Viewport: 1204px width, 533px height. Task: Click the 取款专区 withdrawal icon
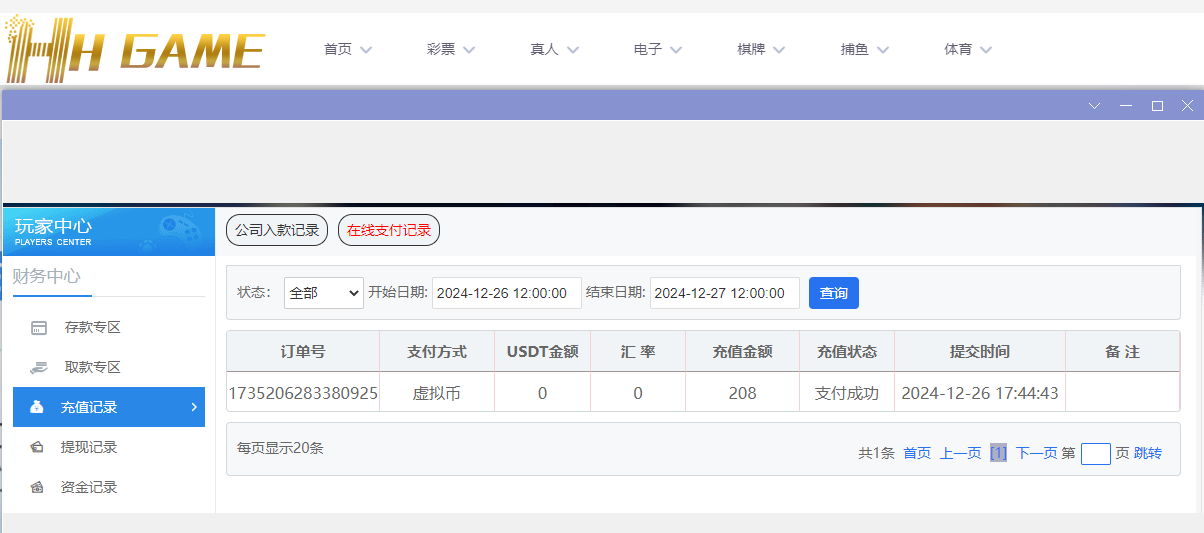click(39, 367)
